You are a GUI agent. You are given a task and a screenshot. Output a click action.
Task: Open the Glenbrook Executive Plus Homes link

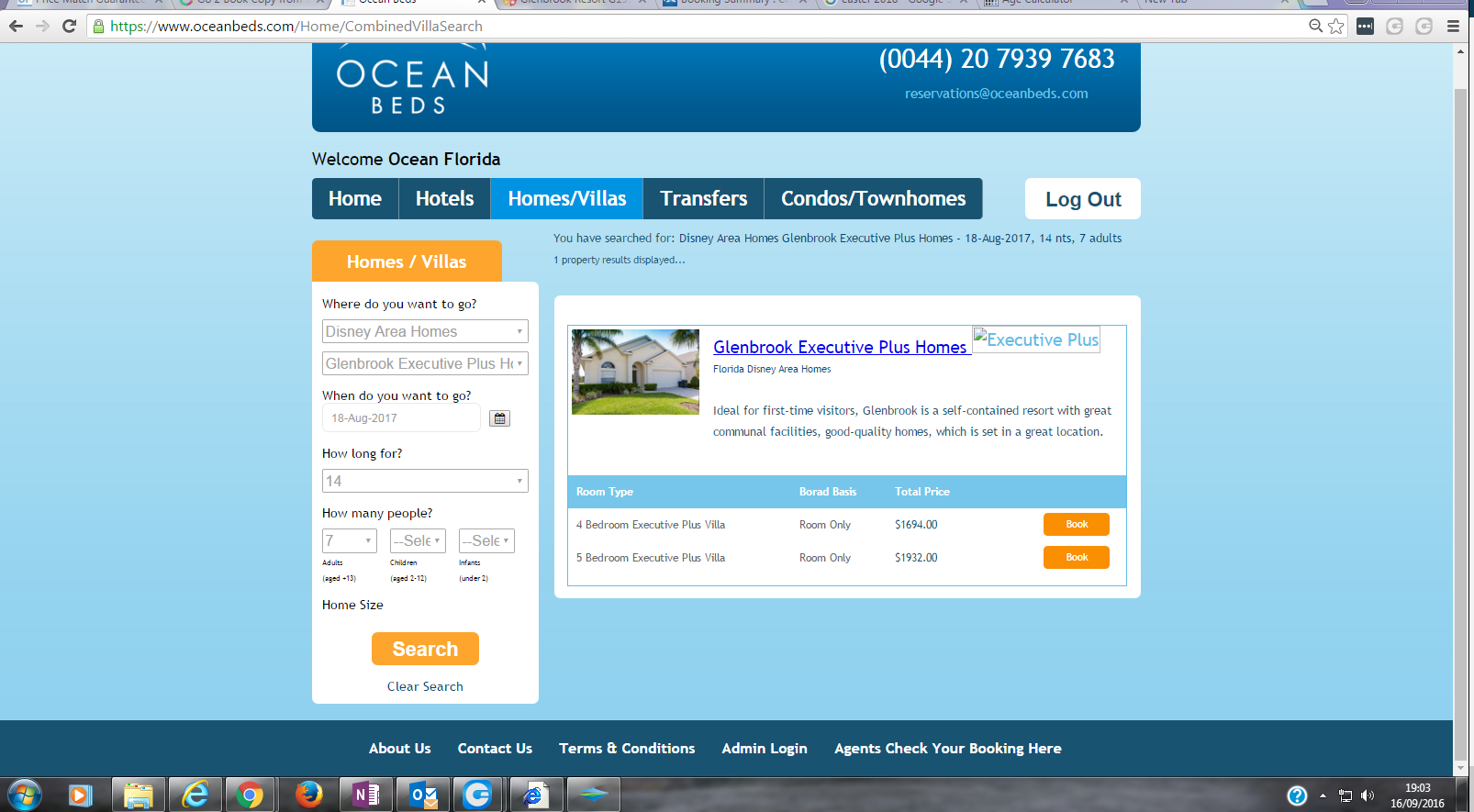point(840,347)
